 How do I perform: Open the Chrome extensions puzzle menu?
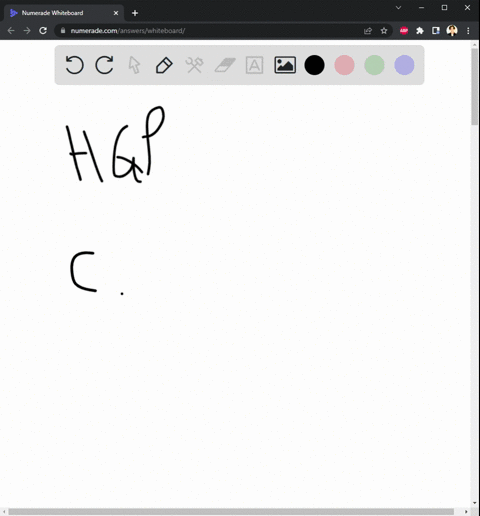(x=420, y=31)
